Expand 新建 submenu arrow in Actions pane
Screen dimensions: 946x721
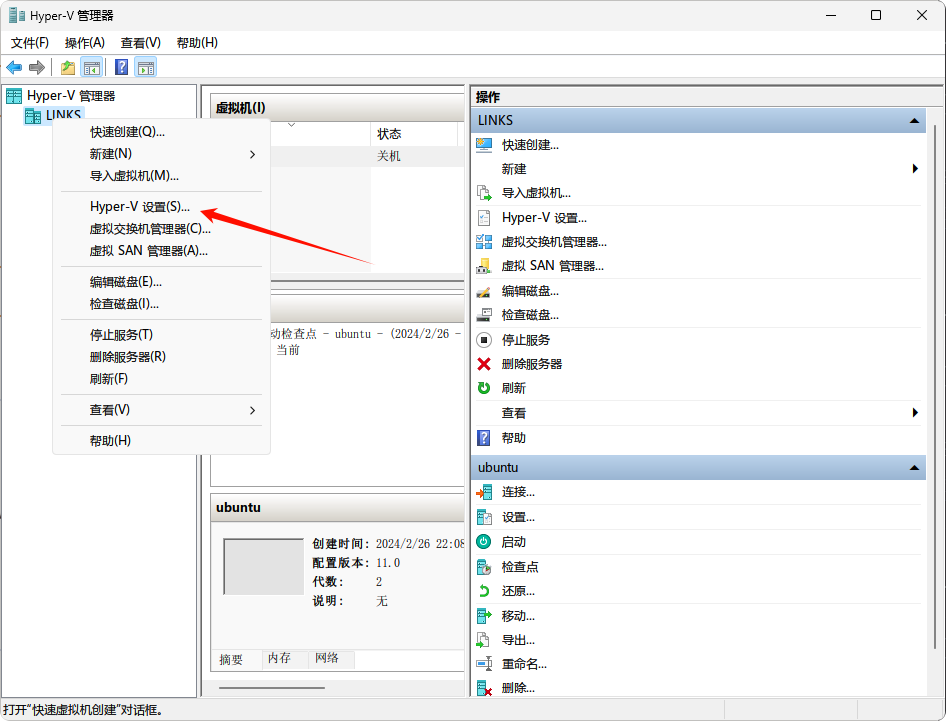click(x=915, y=169)
